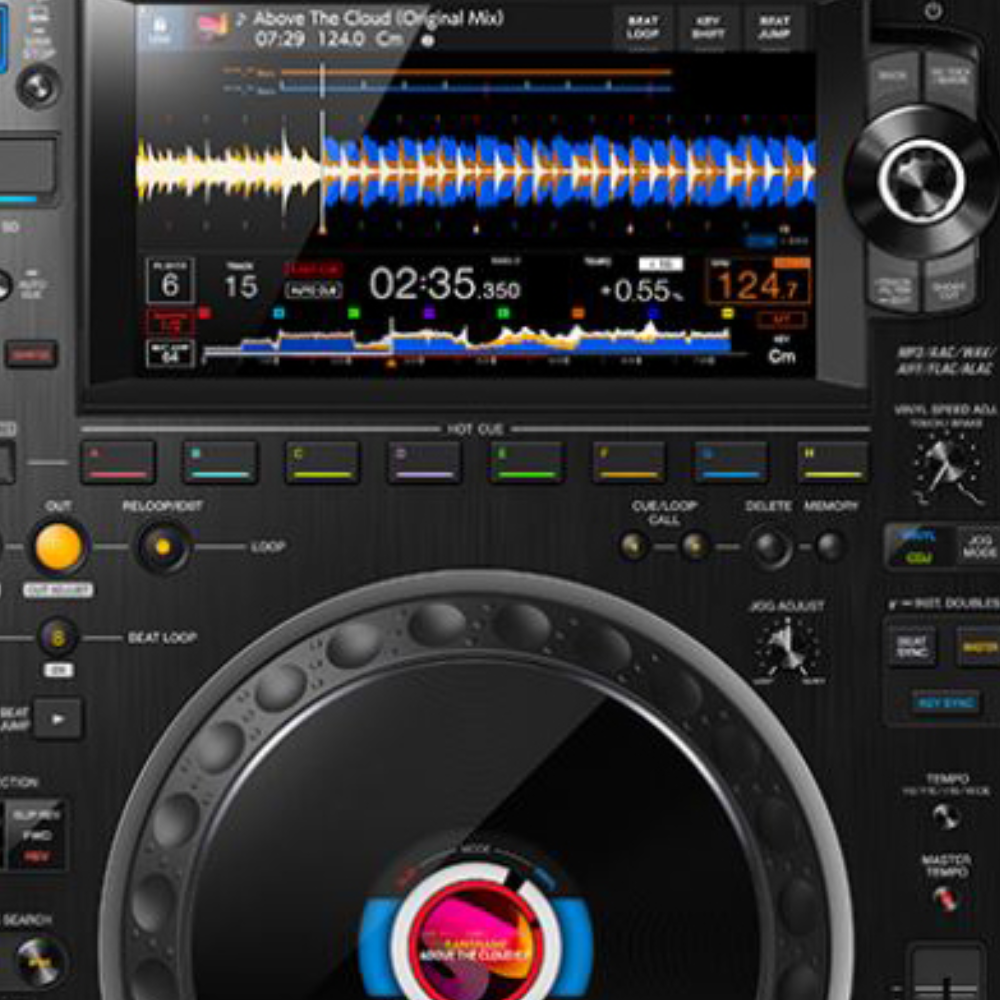Toggle the BEAT SYNC button
Viewport: 1000px width, 1000px height.
pos(912,647)
